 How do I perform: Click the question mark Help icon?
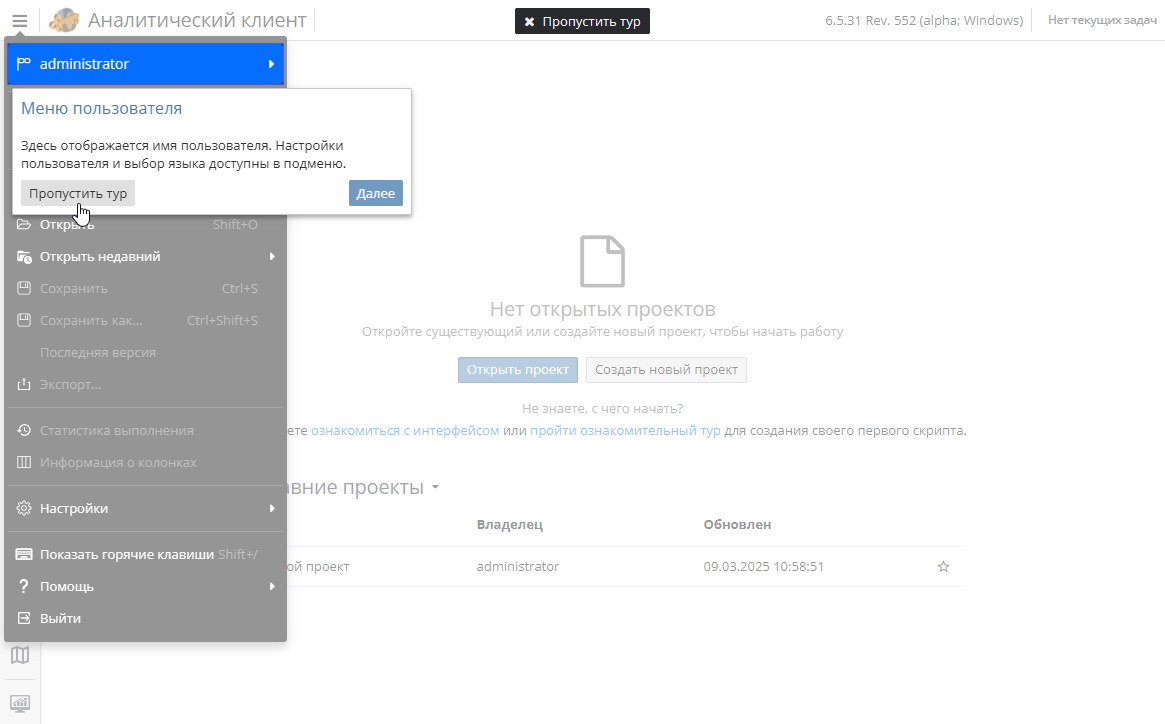(25, 586)
